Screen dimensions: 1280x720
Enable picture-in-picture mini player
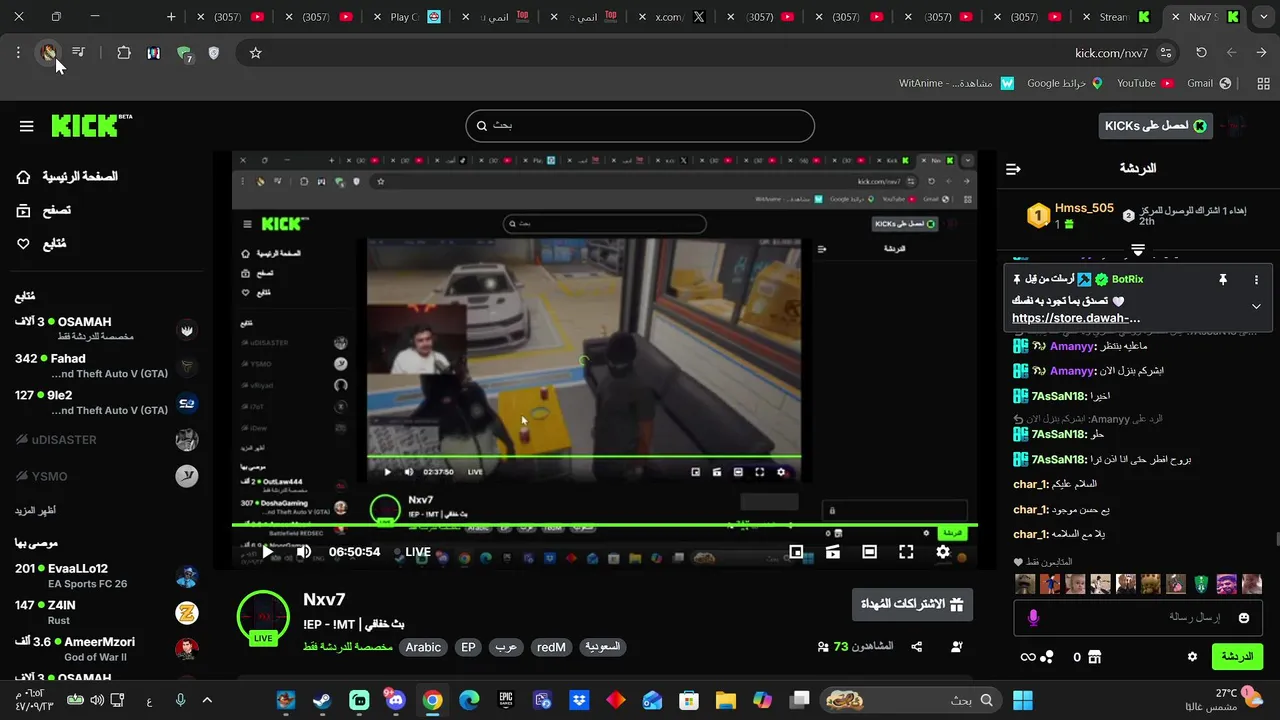pyautogui.click(x=796, y=551)
